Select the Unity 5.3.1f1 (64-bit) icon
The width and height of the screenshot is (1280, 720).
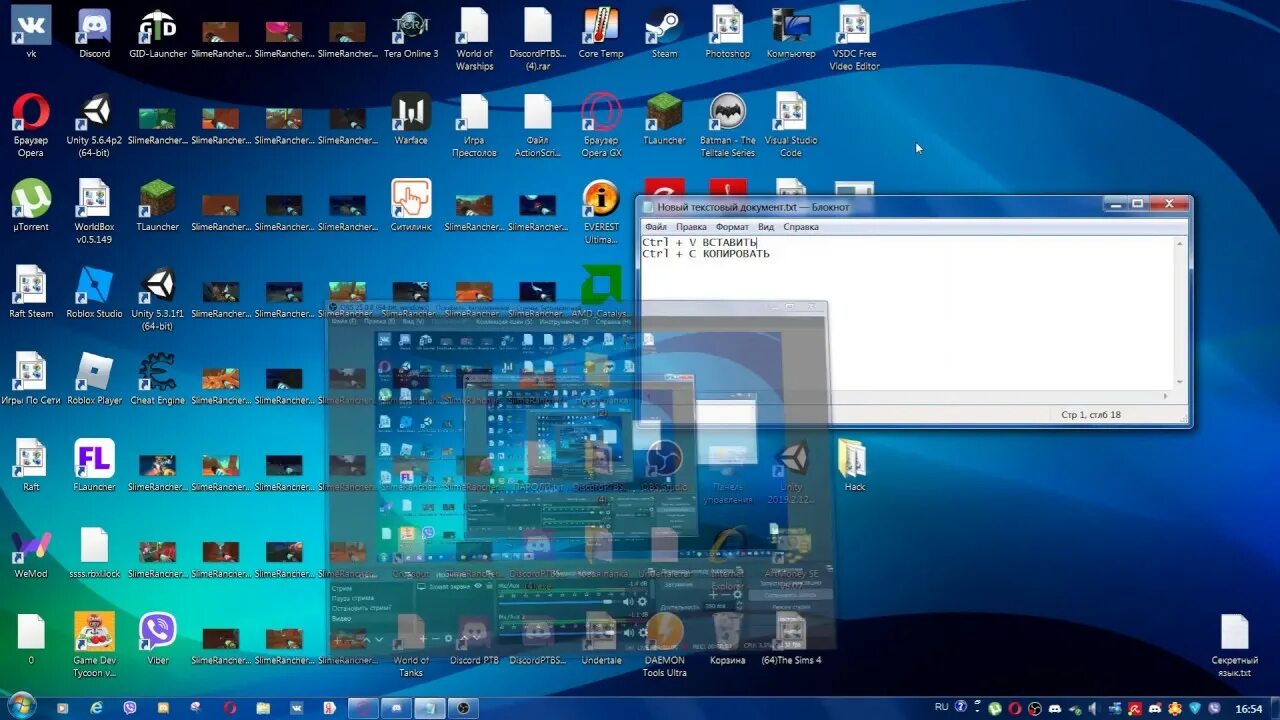tap(158, 298)
